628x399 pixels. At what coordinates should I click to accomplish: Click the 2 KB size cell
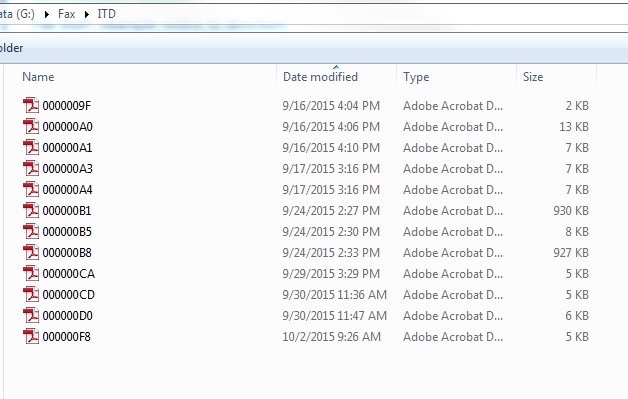577,106
